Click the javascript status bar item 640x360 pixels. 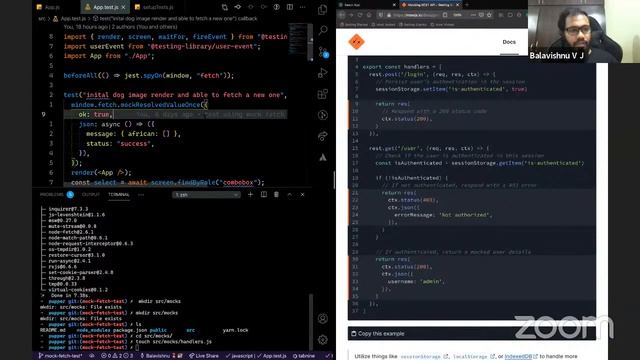pos(239,356)
